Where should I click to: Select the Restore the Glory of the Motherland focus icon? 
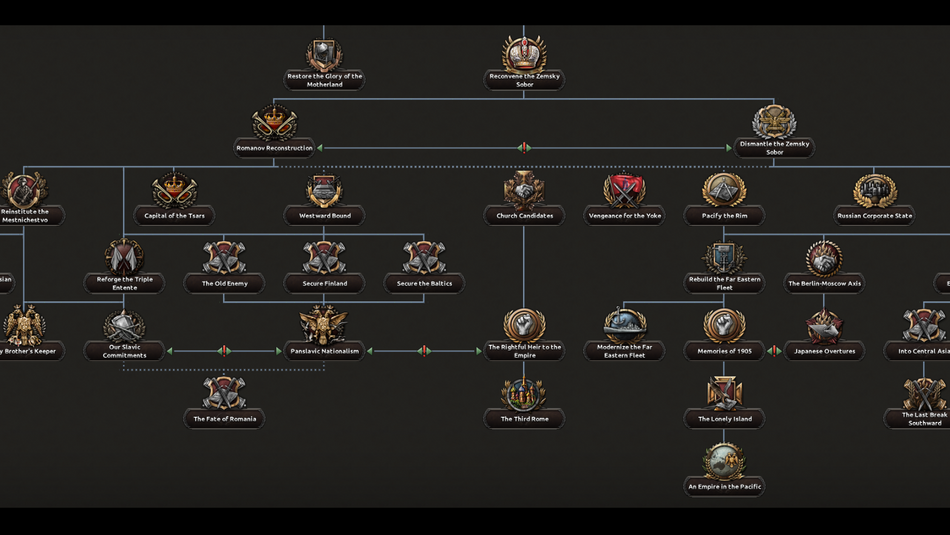324,54
